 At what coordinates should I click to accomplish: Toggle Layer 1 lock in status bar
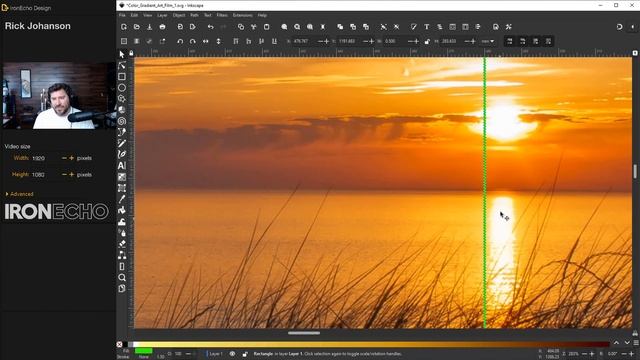(245, 354)
